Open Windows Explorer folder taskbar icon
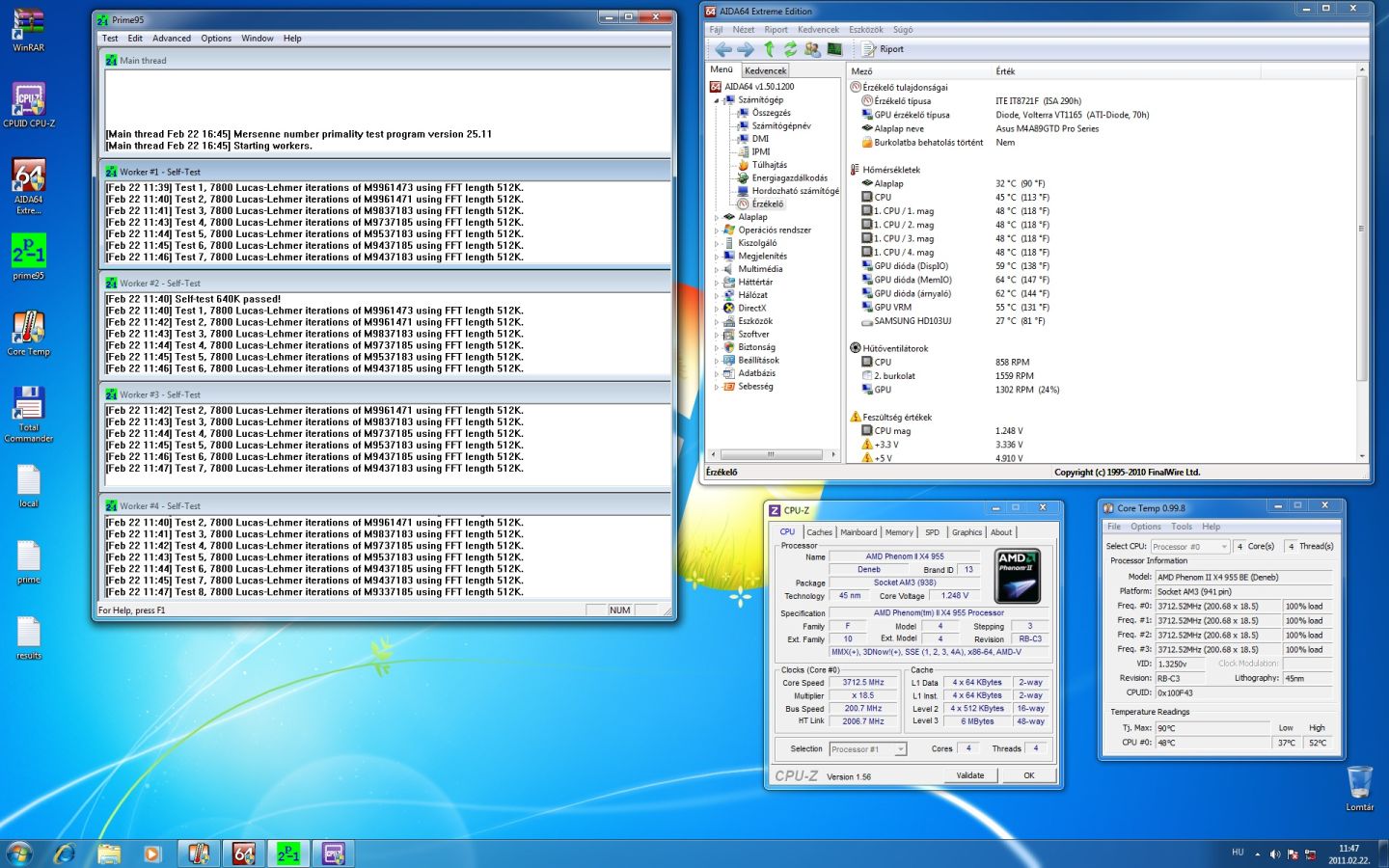This screenshot has width=1389, height=868. (109, 854)
